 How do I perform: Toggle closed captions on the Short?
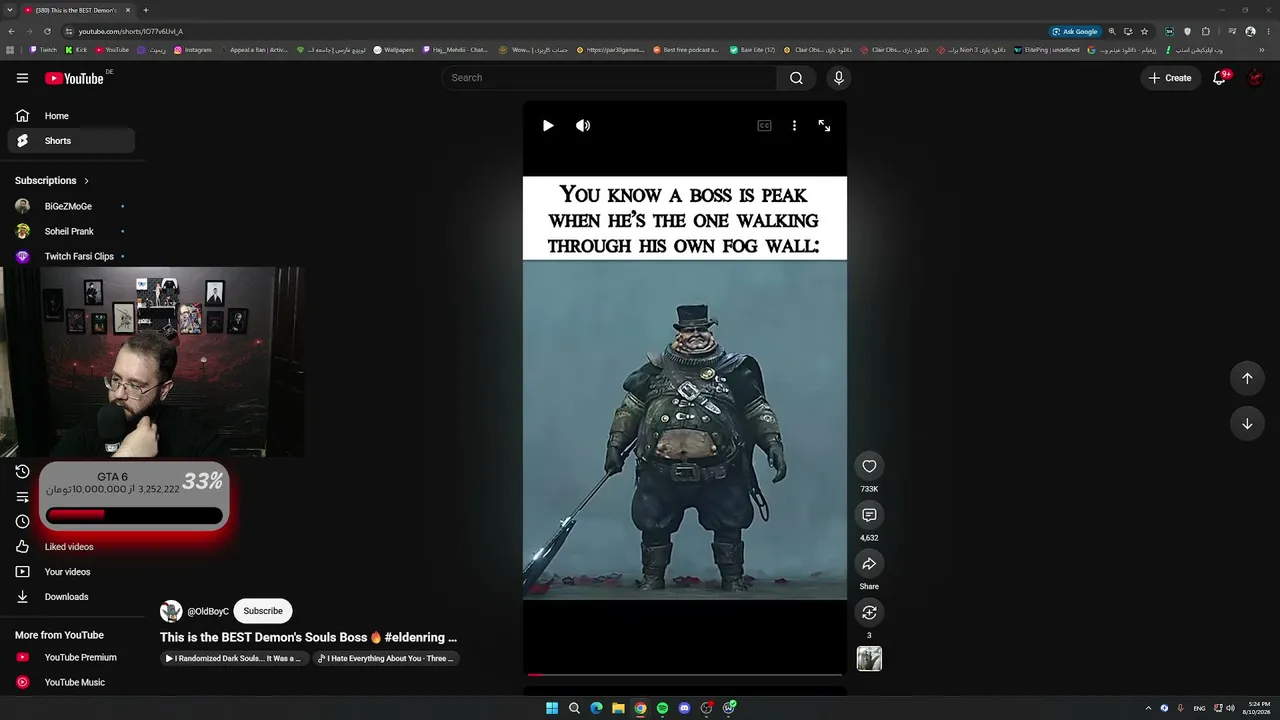click(764, 126)
